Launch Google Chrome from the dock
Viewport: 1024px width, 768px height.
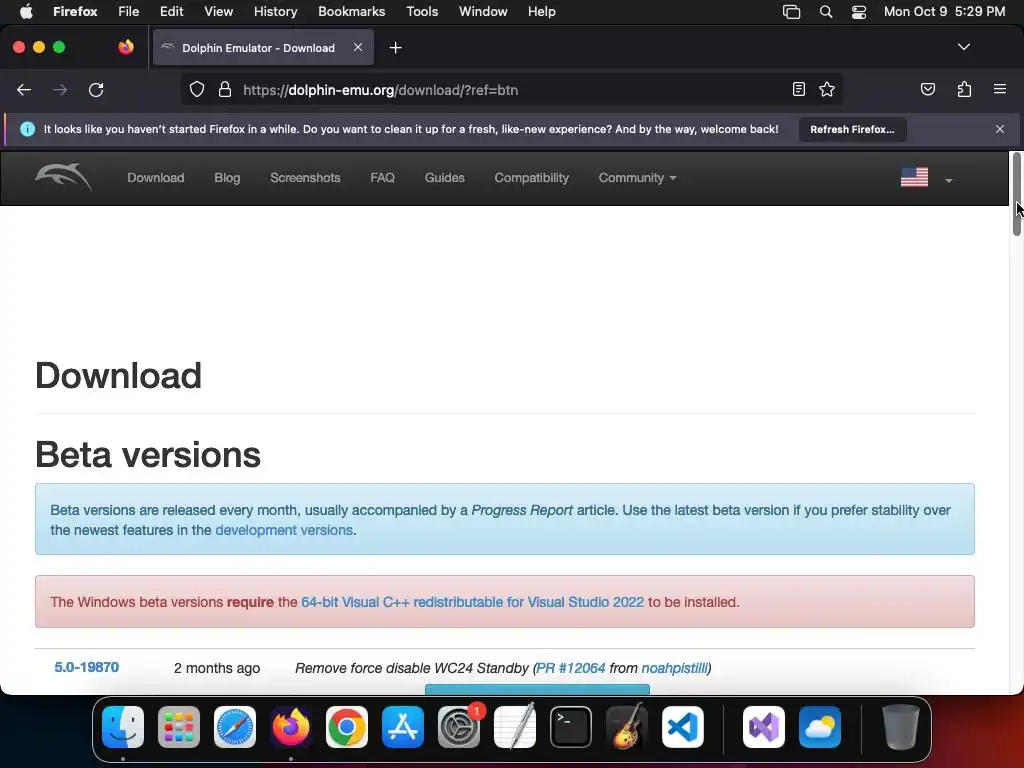click(347, 727)
